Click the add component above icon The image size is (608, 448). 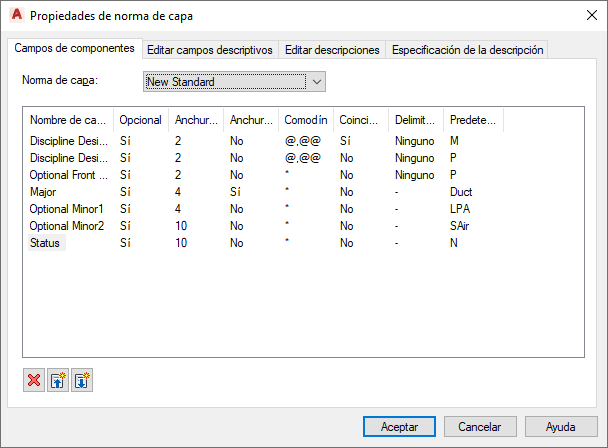pyautogui.click(x=58, y=381)
